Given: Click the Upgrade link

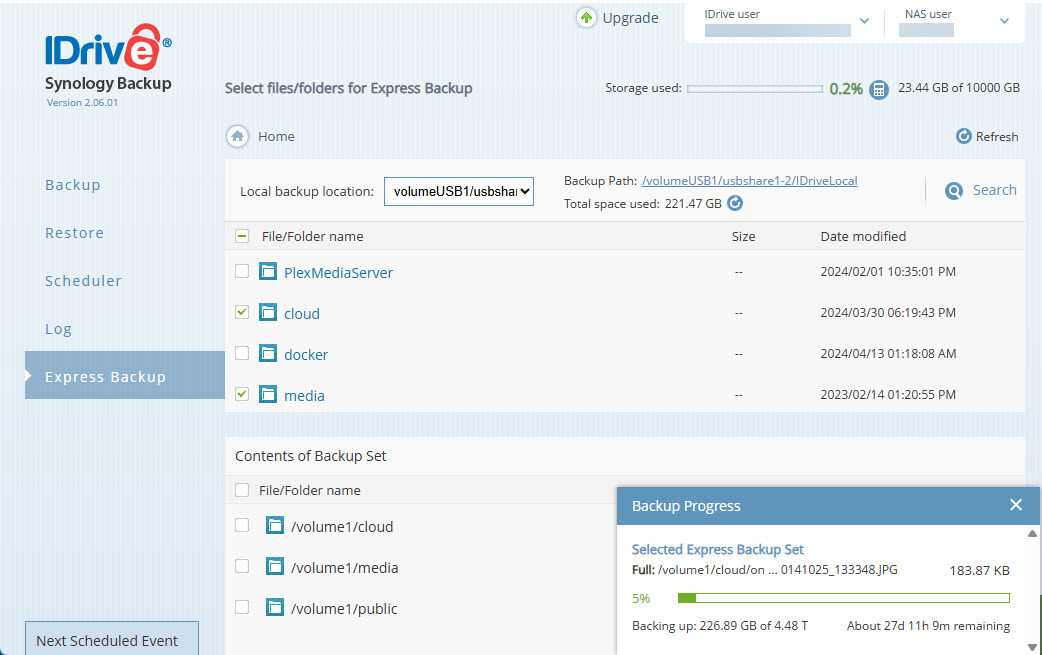Looking at the screenshot, I should point(630,18).
